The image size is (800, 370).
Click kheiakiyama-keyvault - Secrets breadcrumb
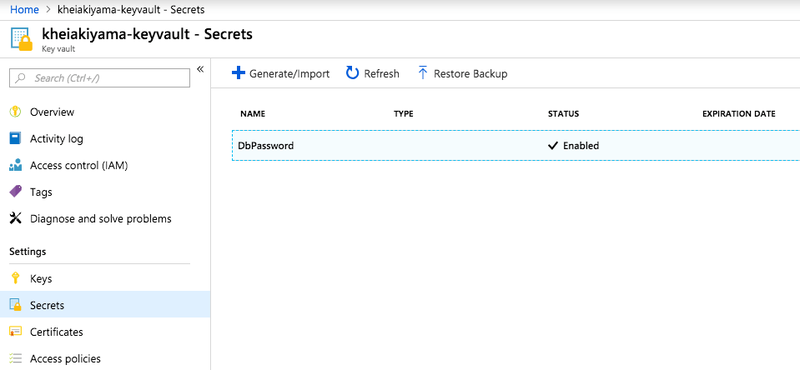(131, 9)
